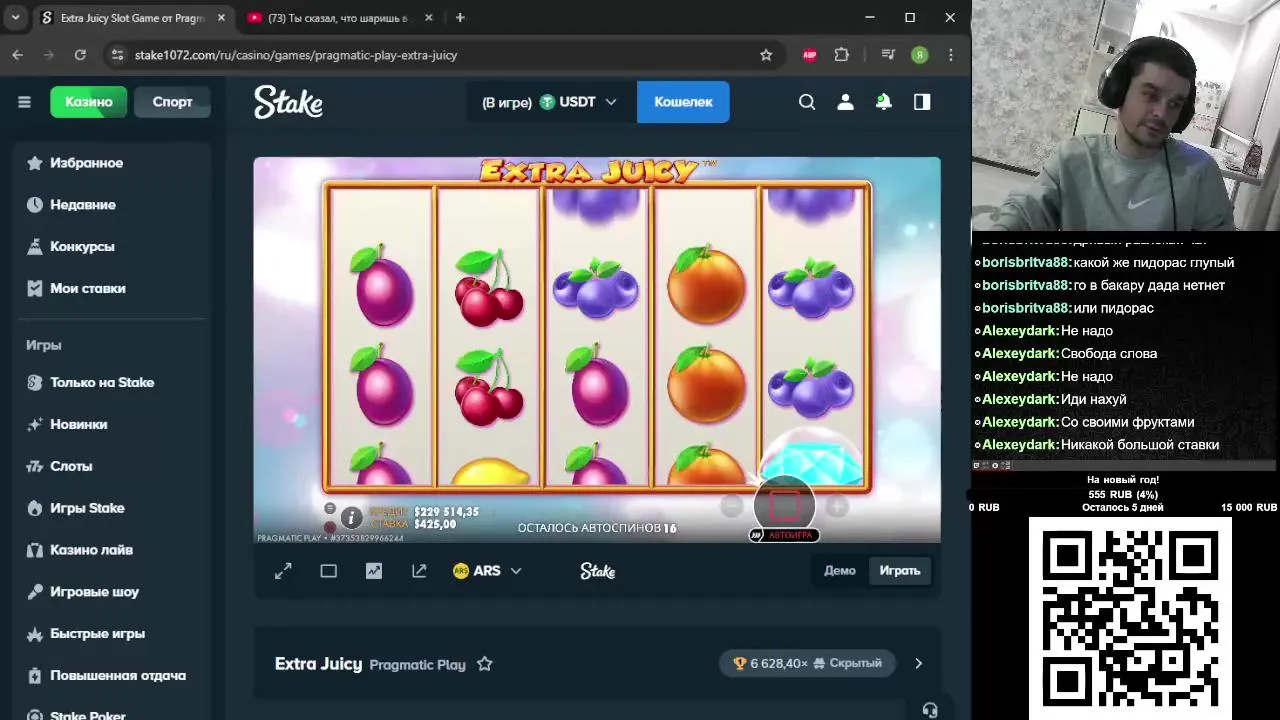
Task: Toggle the right side panel icon
Action: pyautogui.click(x=922, y=102)
